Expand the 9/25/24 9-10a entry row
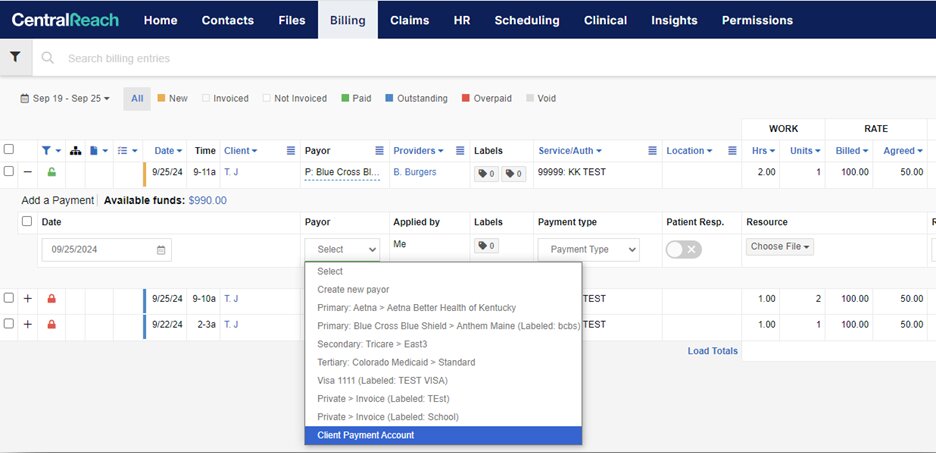The height and width of the screenshot is (453, 936). tap(28, 298)
